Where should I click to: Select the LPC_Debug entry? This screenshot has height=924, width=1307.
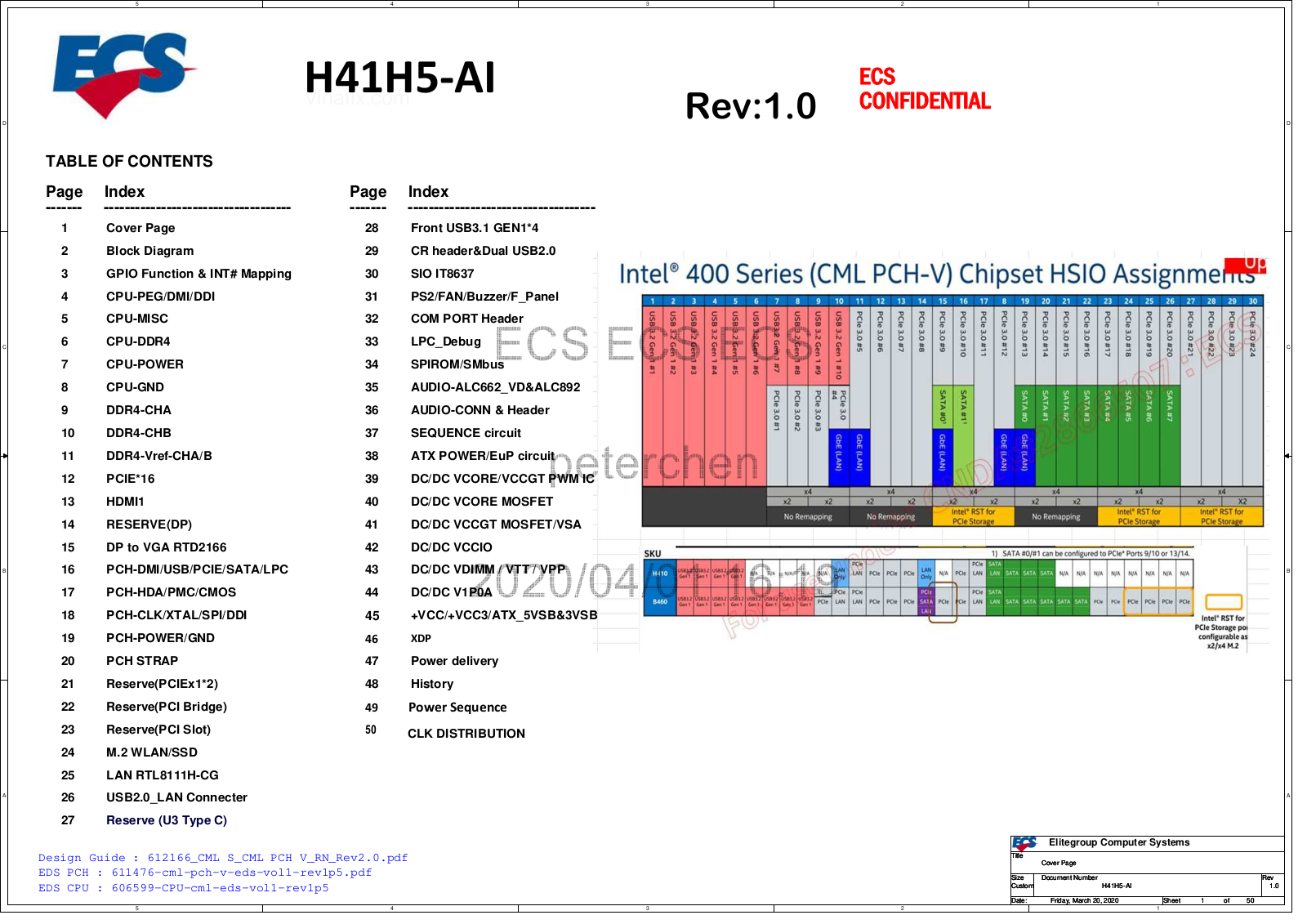pos(446,341)
